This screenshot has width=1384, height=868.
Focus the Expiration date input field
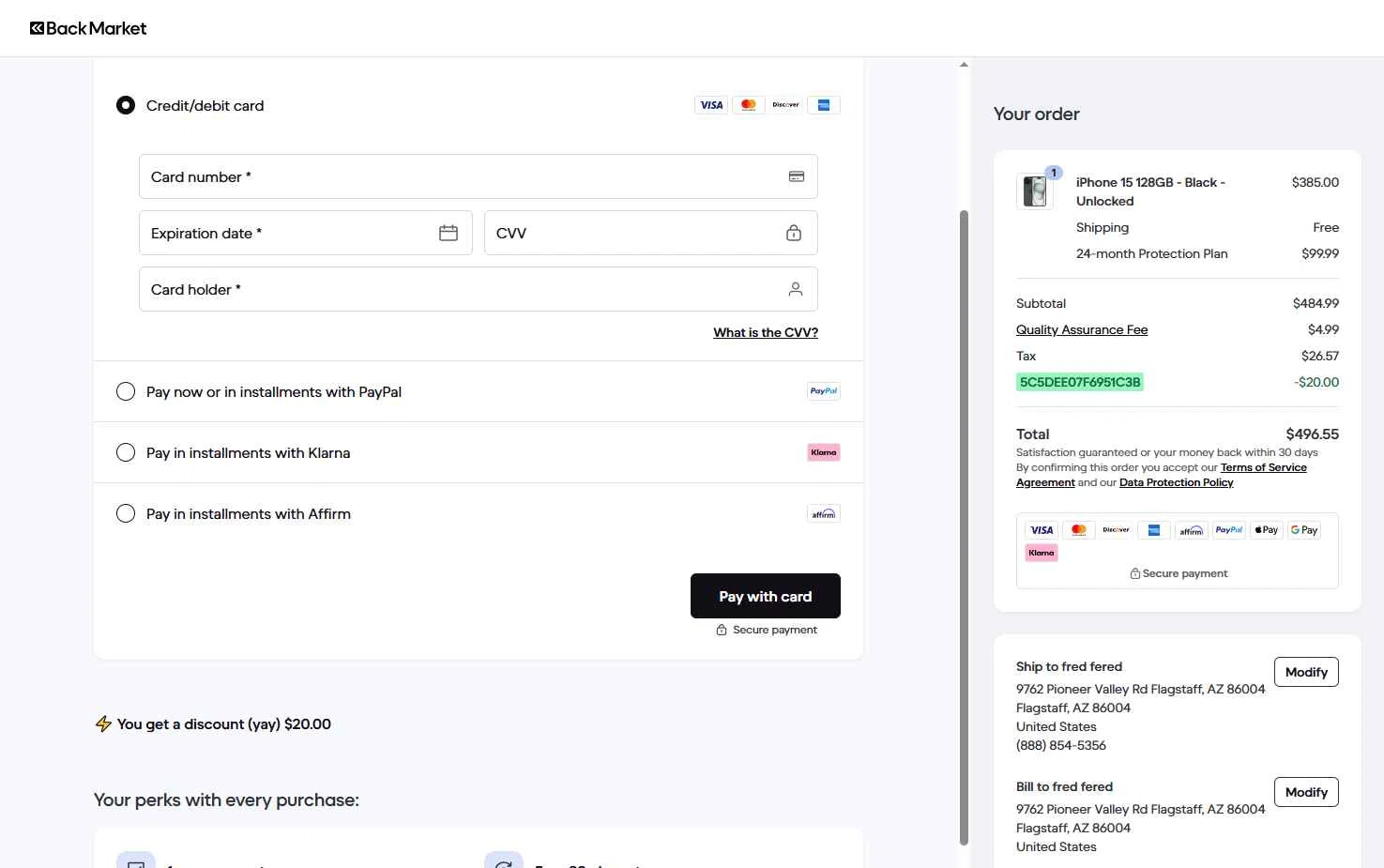[306, 233]
